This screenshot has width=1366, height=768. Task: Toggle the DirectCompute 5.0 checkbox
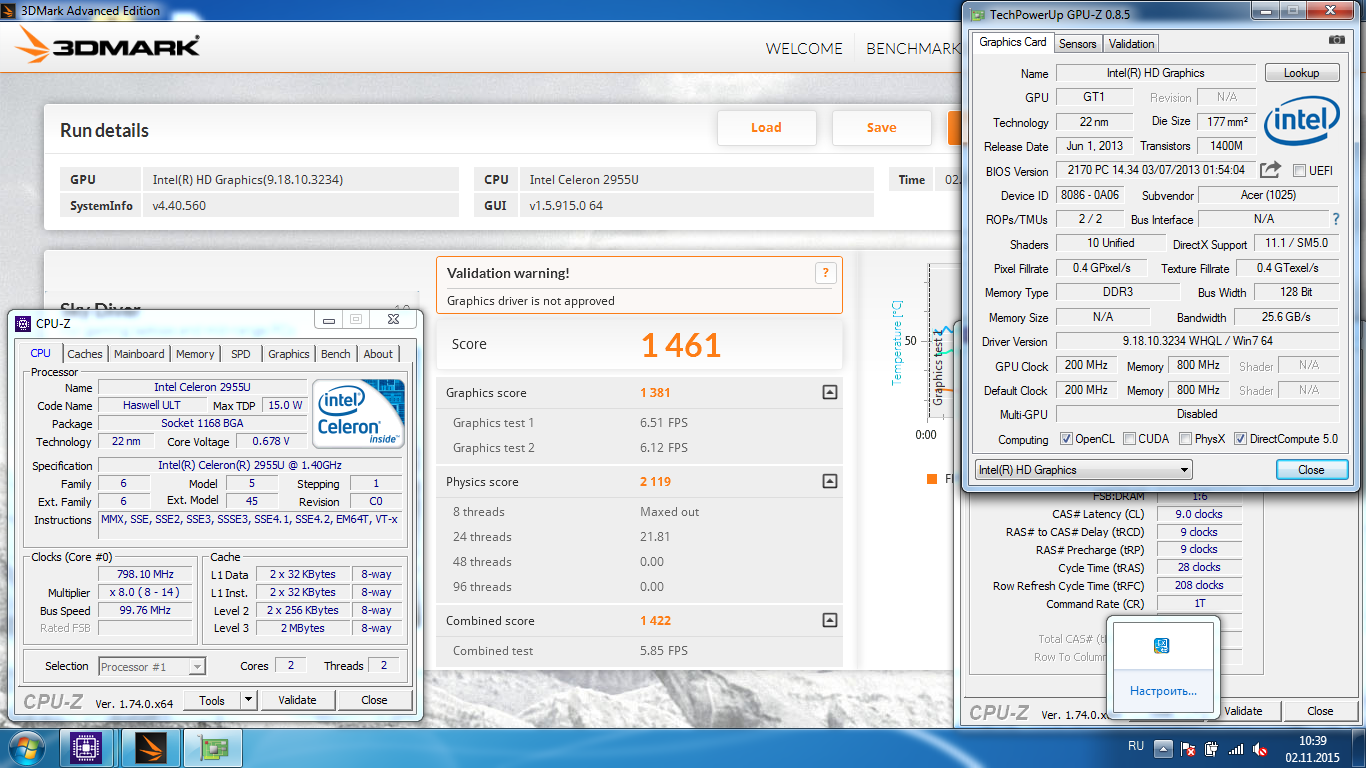[1240, 439]
